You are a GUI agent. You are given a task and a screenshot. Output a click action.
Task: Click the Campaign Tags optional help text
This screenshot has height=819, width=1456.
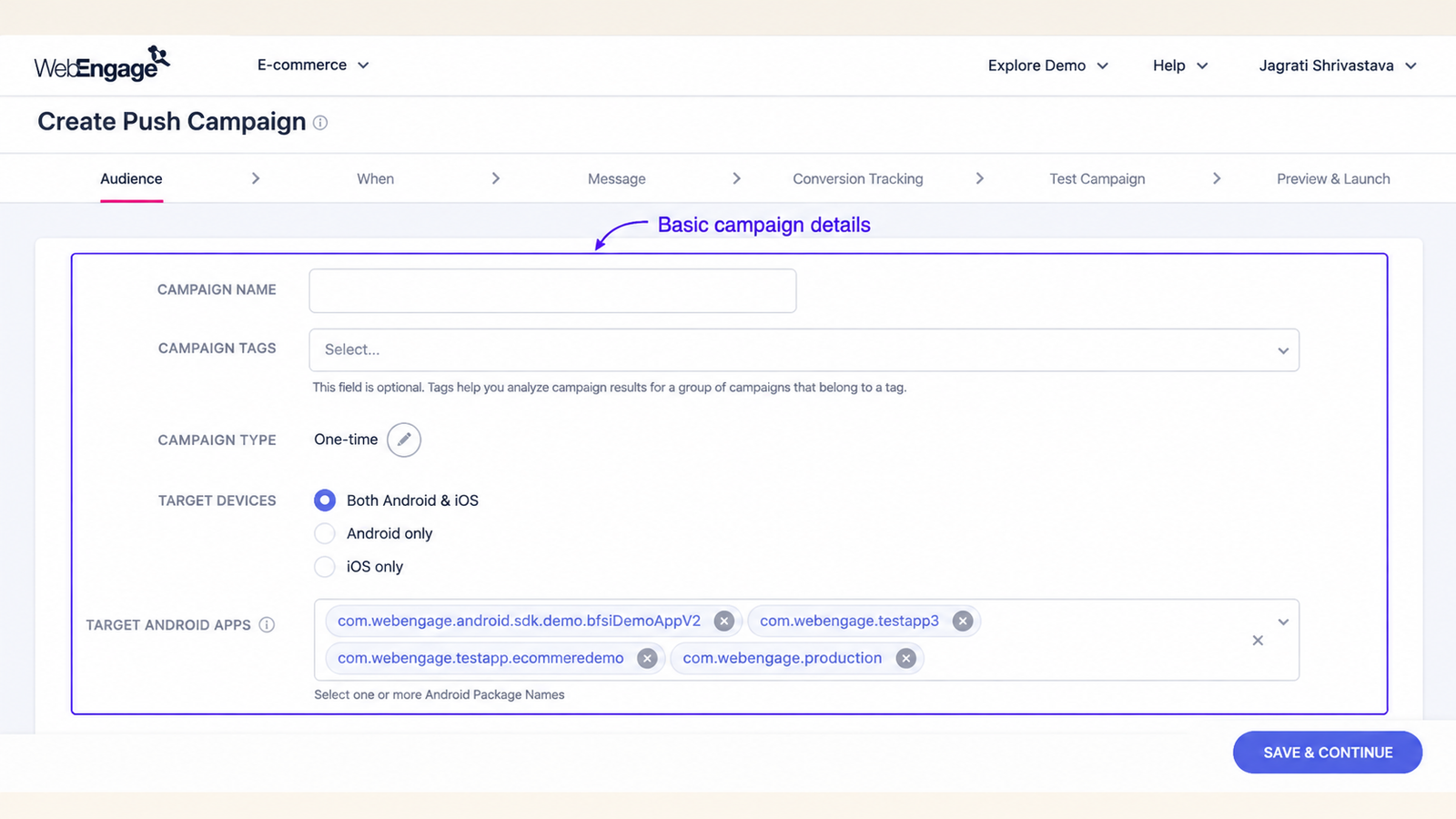(x=610, y=388)
